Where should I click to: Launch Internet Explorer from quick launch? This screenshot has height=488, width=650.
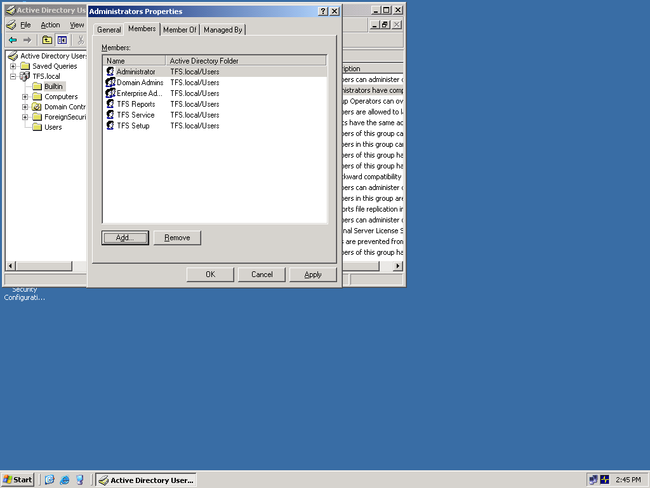pos(64,480)
